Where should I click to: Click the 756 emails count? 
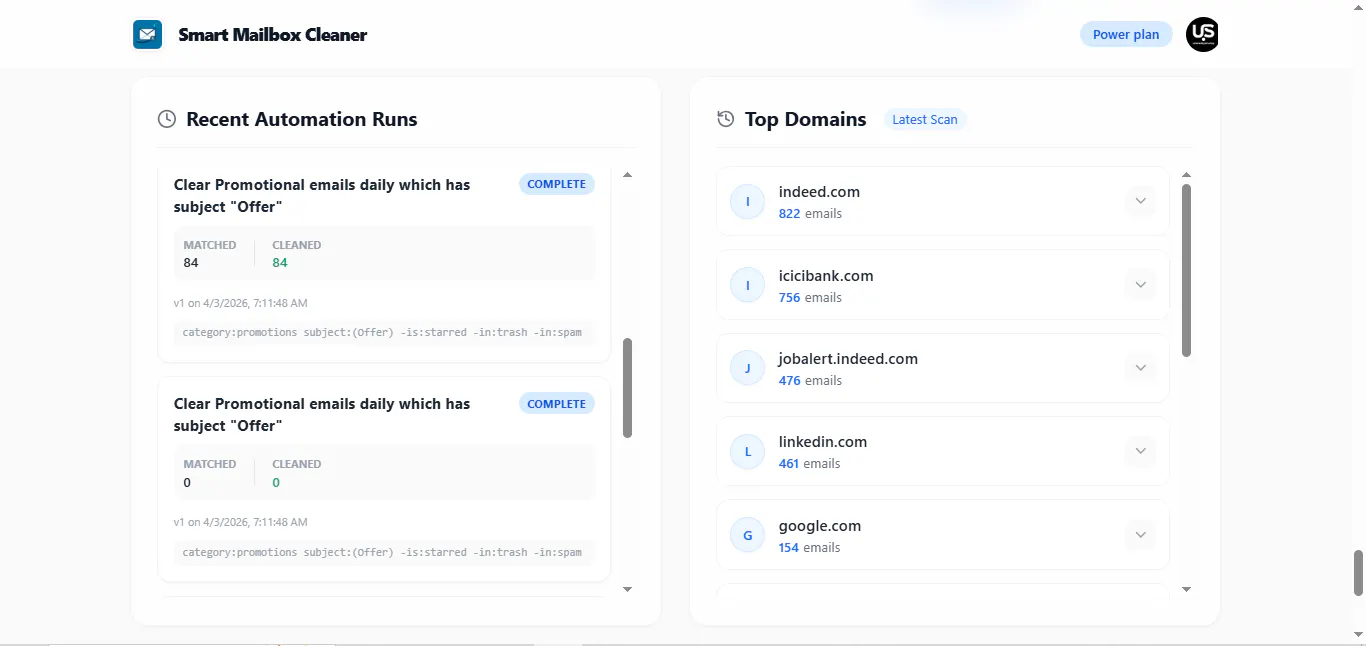(810, 297)
